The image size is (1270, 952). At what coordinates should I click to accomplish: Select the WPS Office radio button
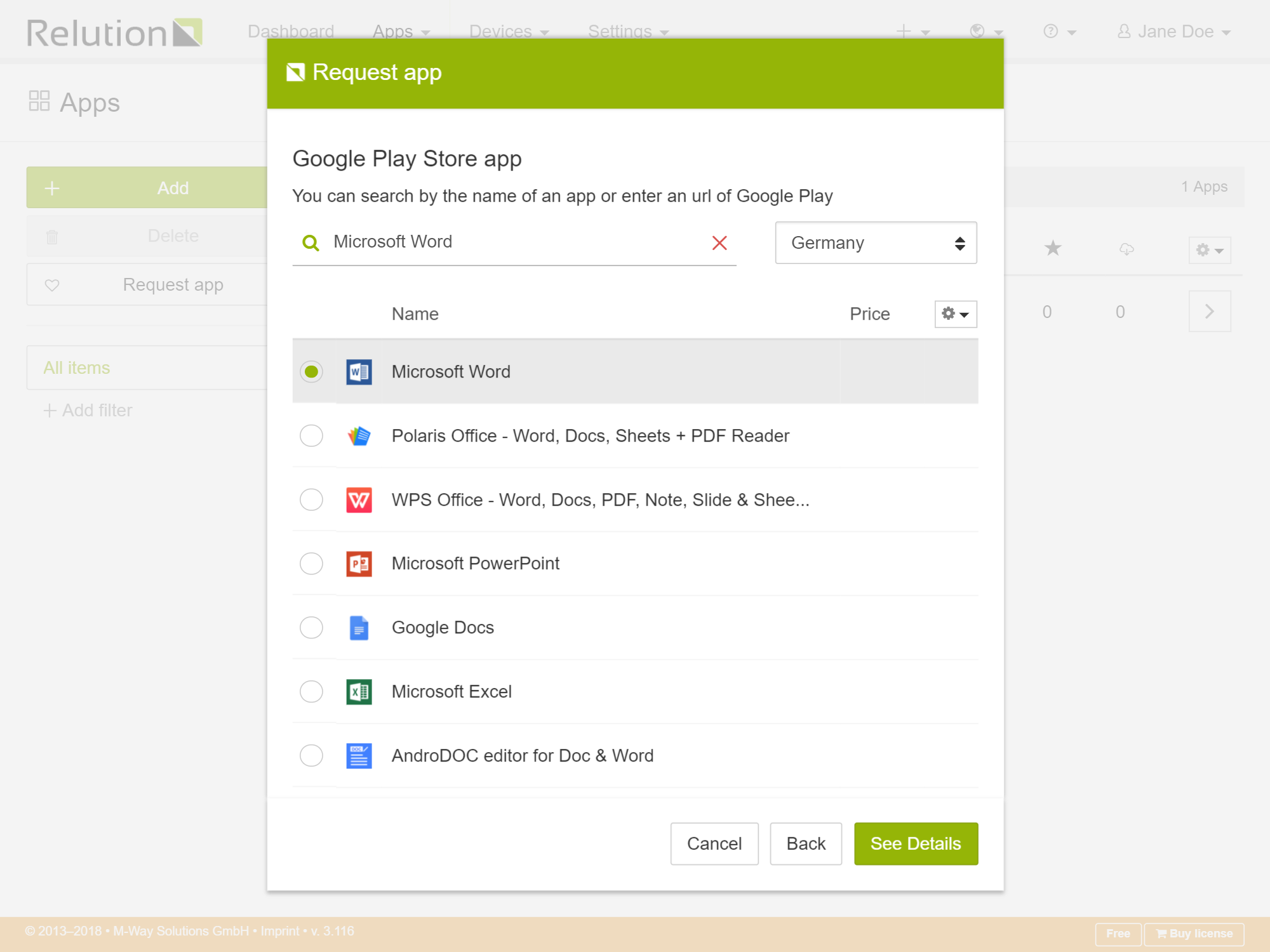coord(311,499)
